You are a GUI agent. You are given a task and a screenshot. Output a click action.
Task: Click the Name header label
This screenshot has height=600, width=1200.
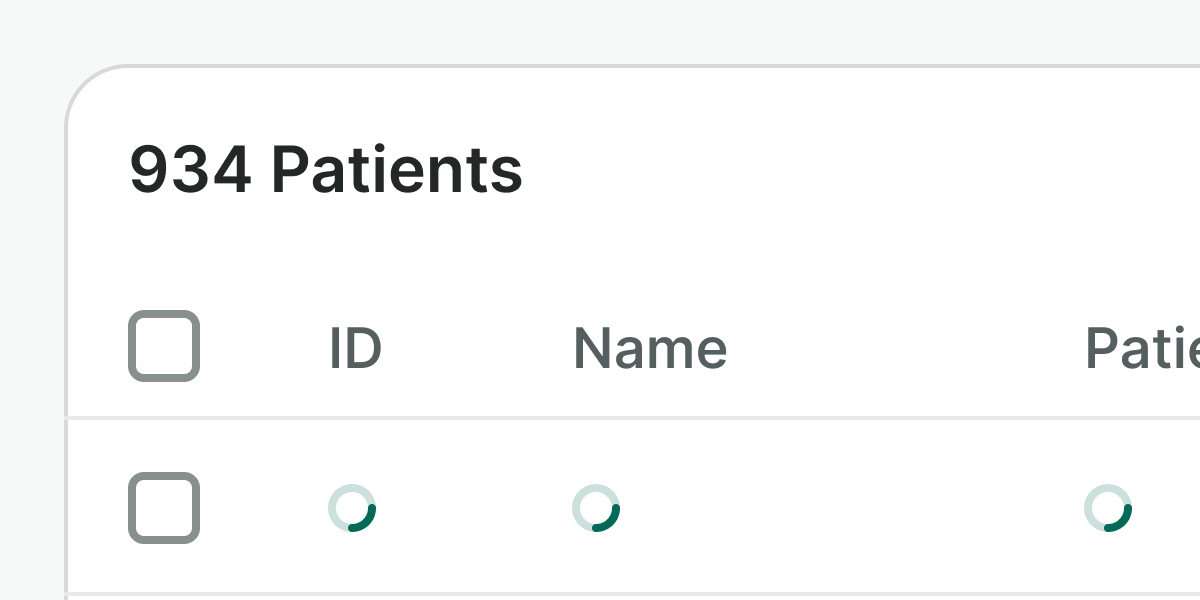[x=650, y=349]
